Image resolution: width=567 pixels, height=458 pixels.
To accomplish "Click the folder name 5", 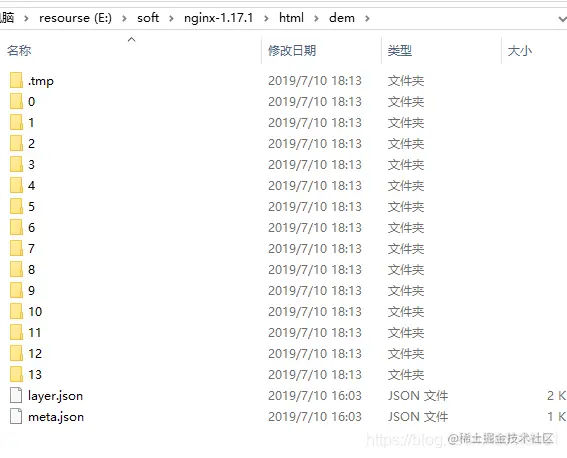I will (31, 206).
